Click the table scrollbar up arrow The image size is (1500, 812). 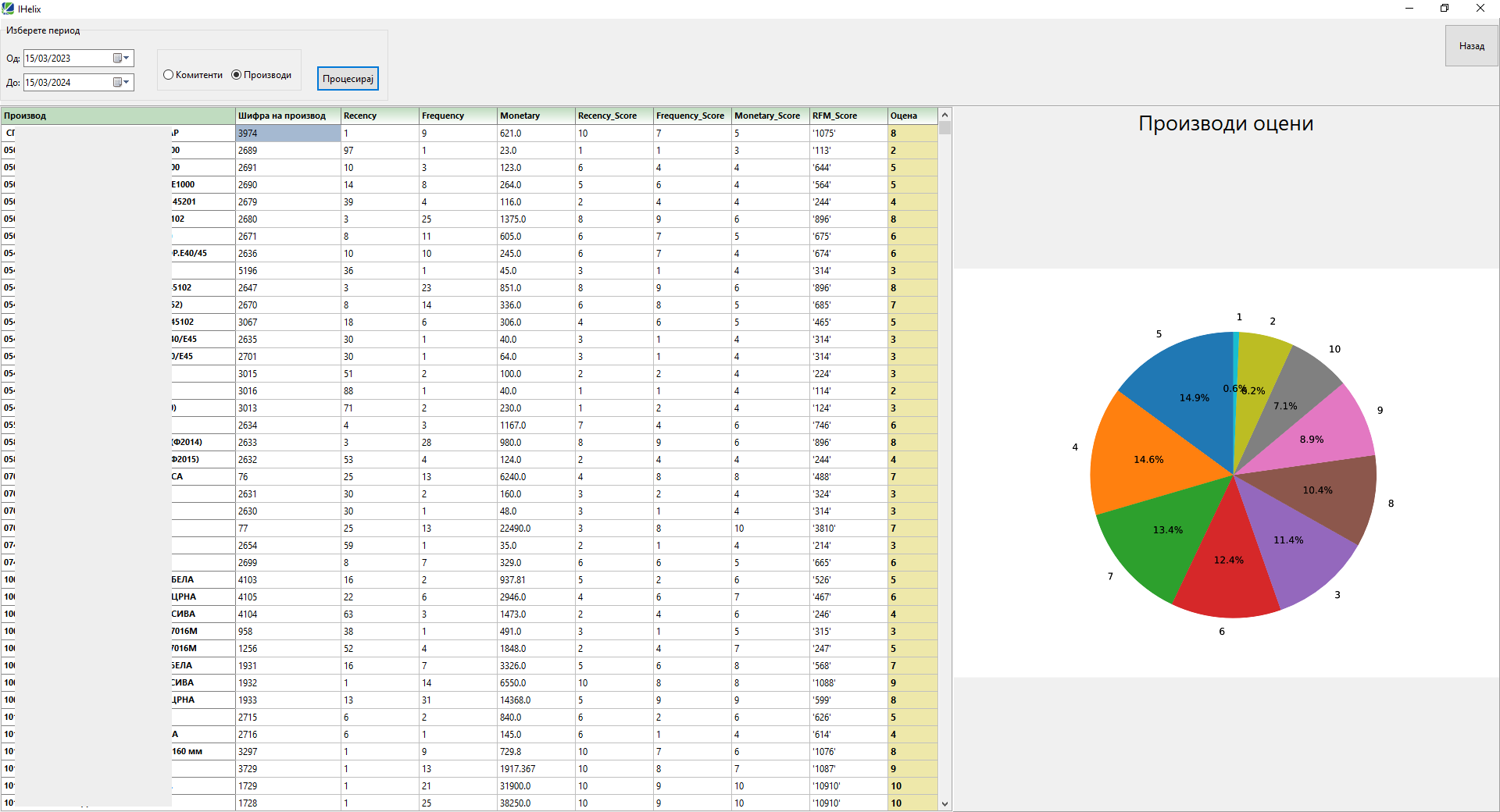[x=945, y=114]
